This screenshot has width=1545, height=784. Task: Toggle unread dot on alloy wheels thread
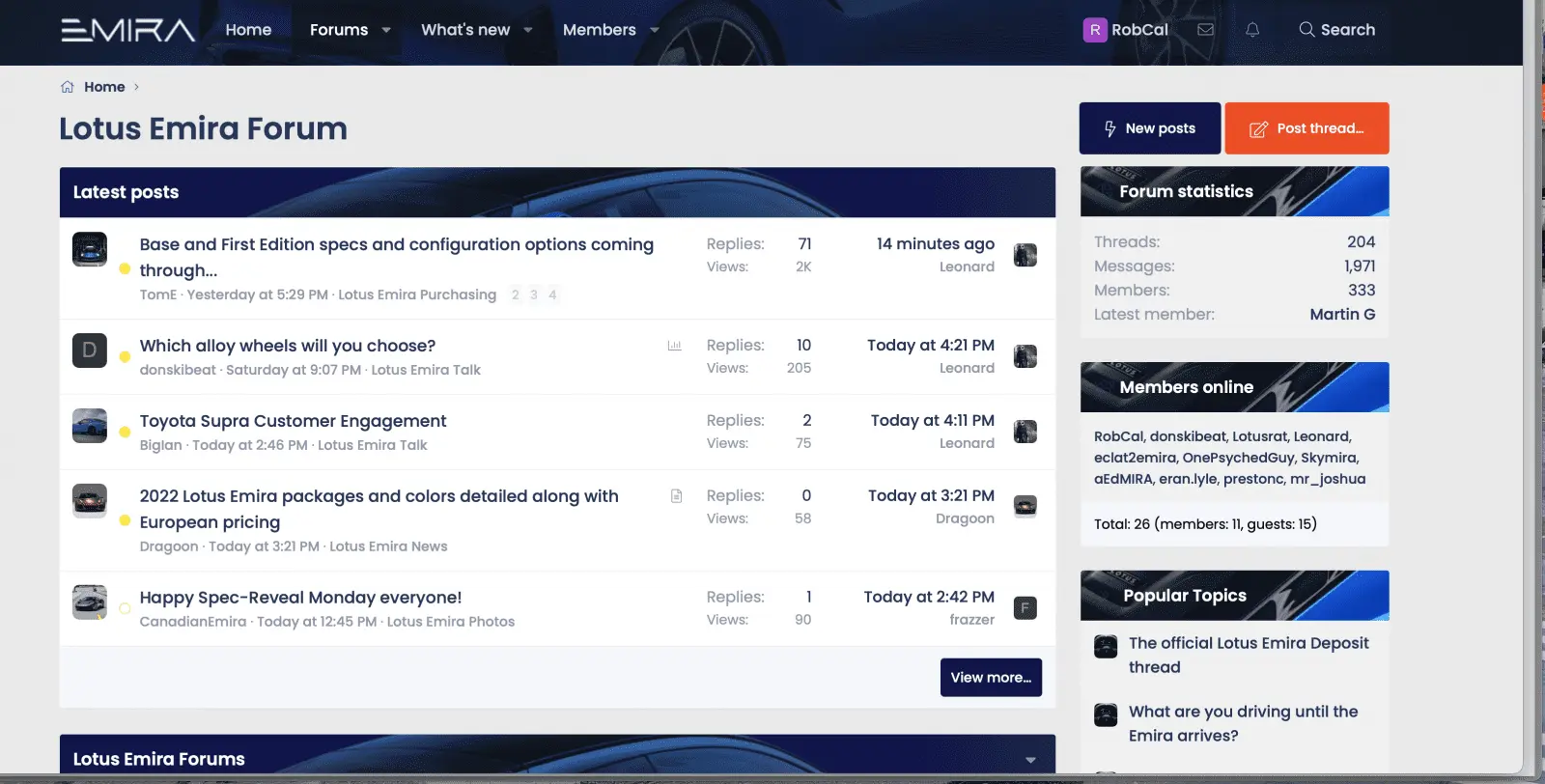point(125,357)
